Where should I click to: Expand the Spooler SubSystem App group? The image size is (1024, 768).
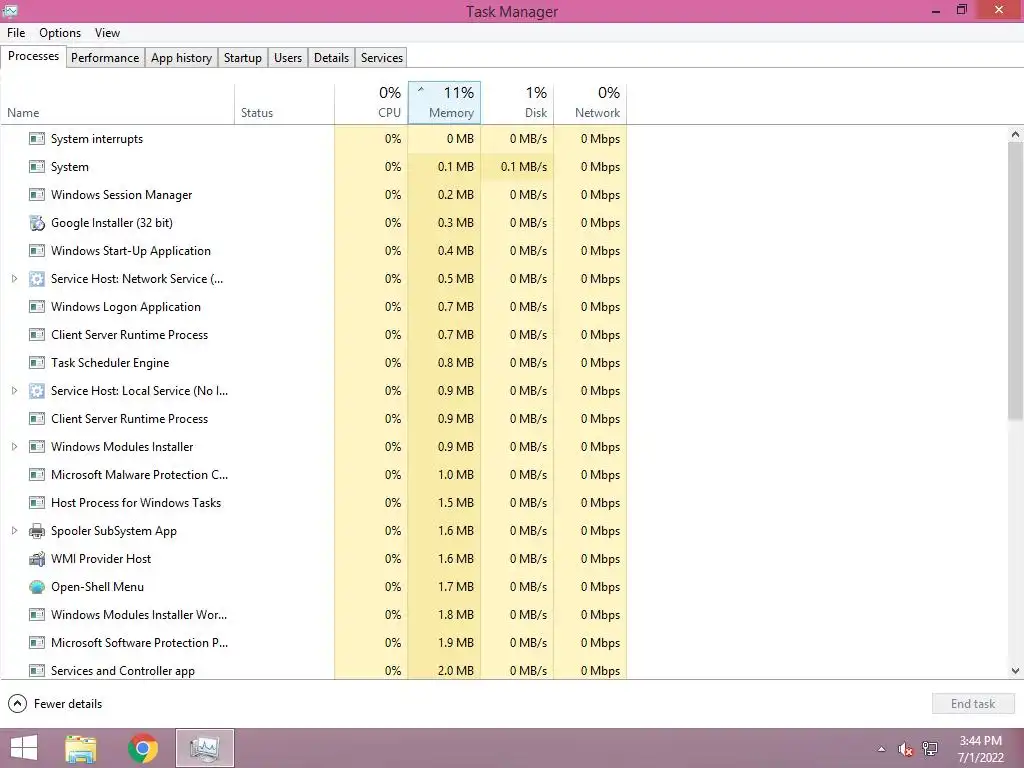(x=14, y=530)
